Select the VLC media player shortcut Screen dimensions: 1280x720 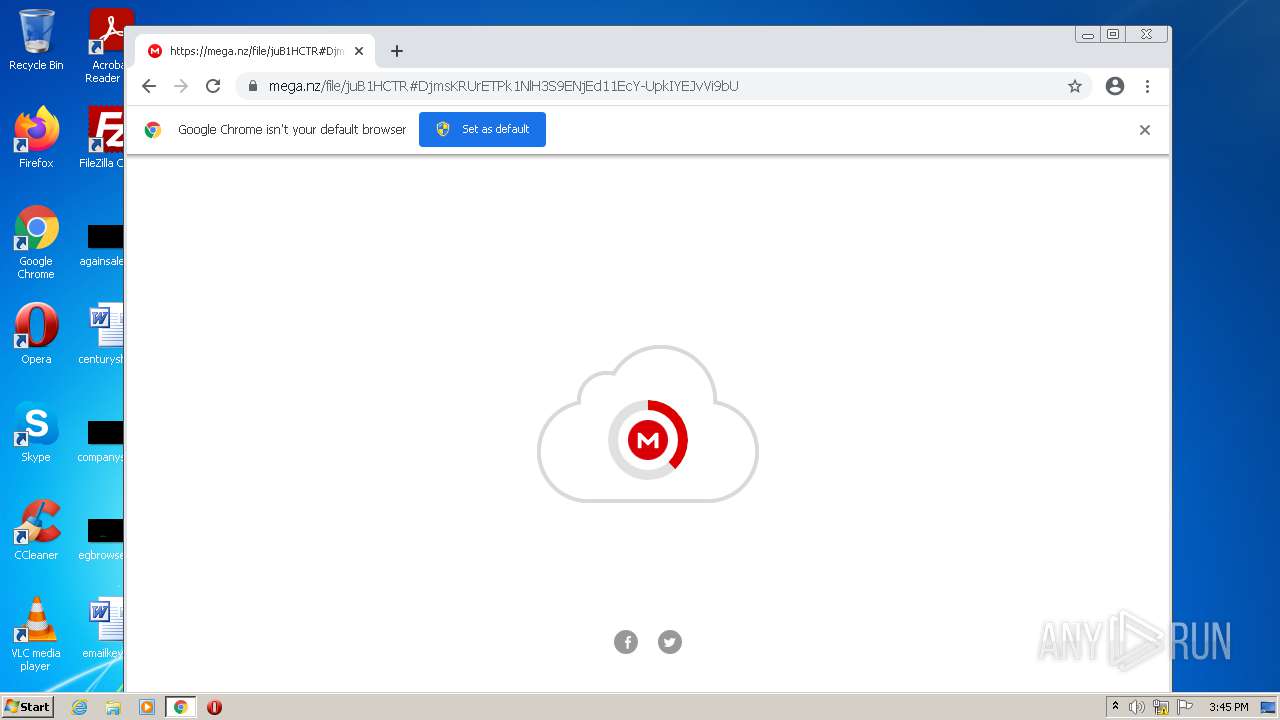pyautogui.click(x=36, y=634)
